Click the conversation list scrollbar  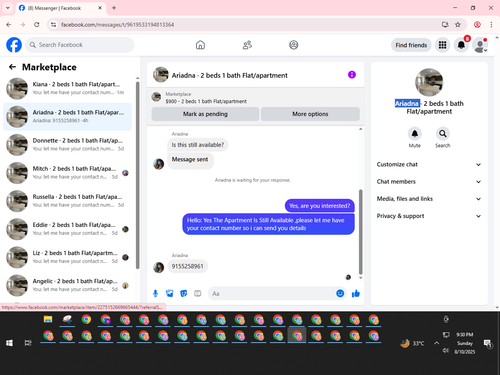[137, 175]
